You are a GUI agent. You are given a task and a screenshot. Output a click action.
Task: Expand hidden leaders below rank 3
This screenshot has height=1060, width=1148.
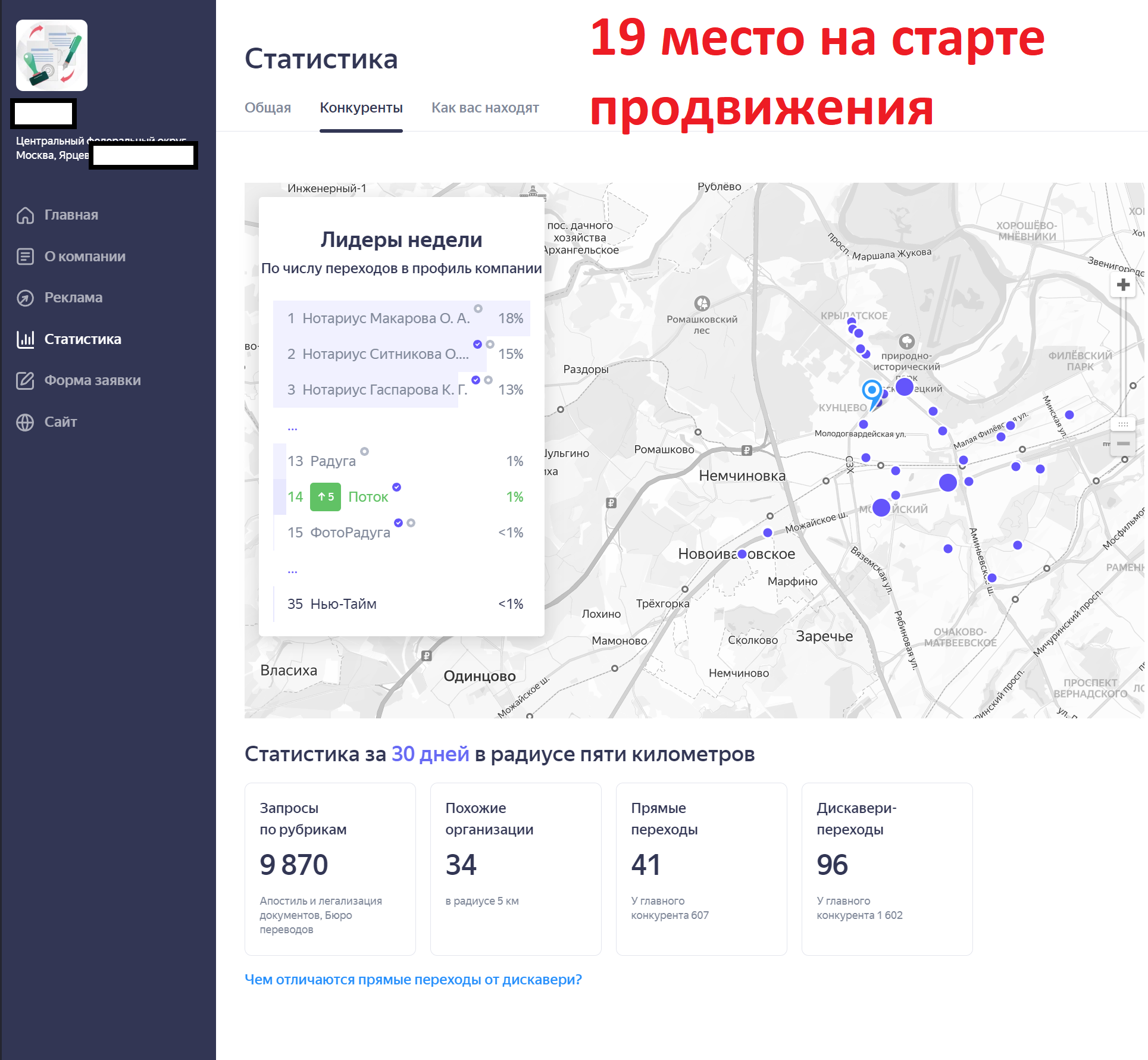(x=292, y=427)
